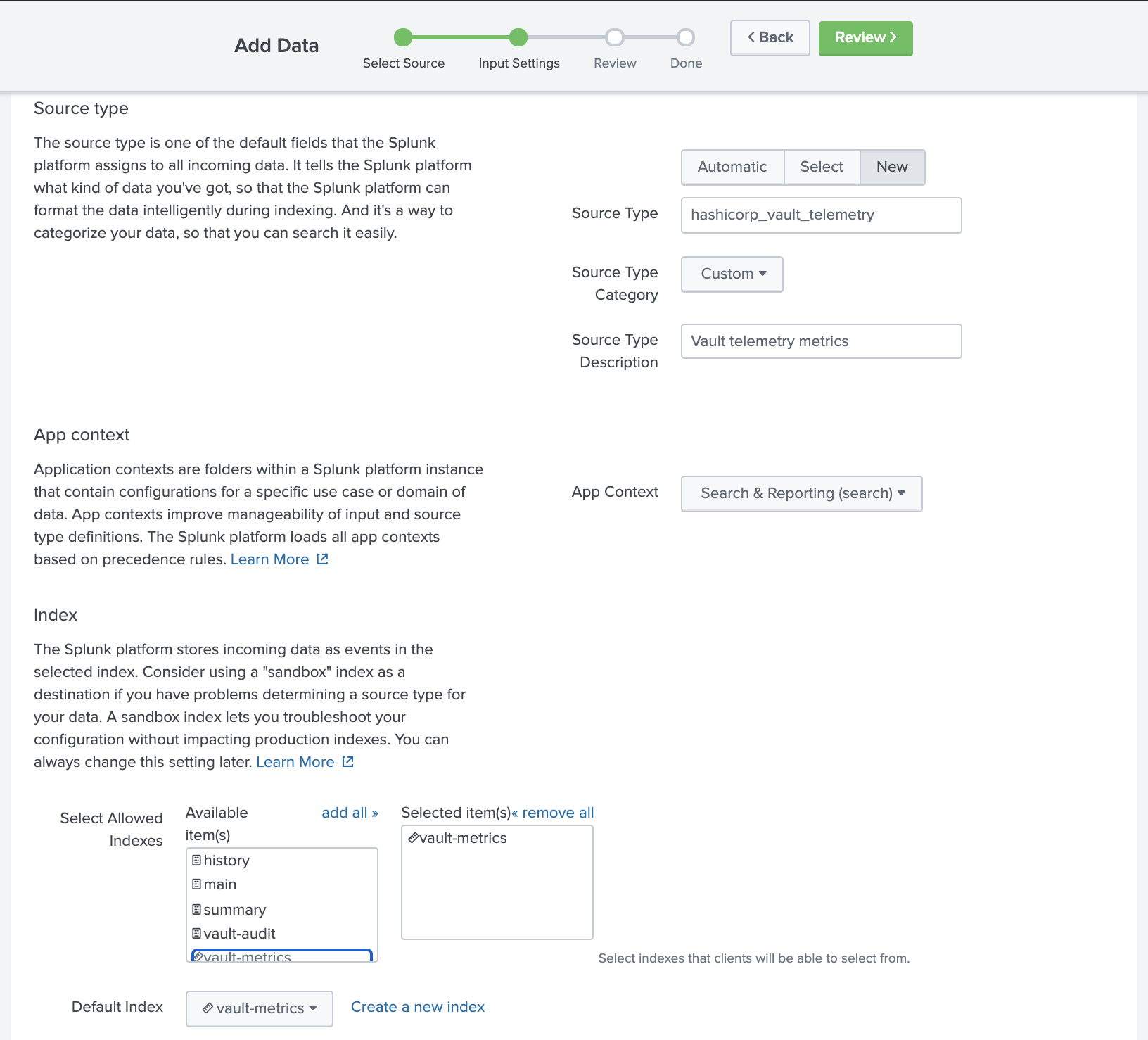
Task: Click the index icon beside vault-metrics in Available items
Action: [x=200, y=956]
